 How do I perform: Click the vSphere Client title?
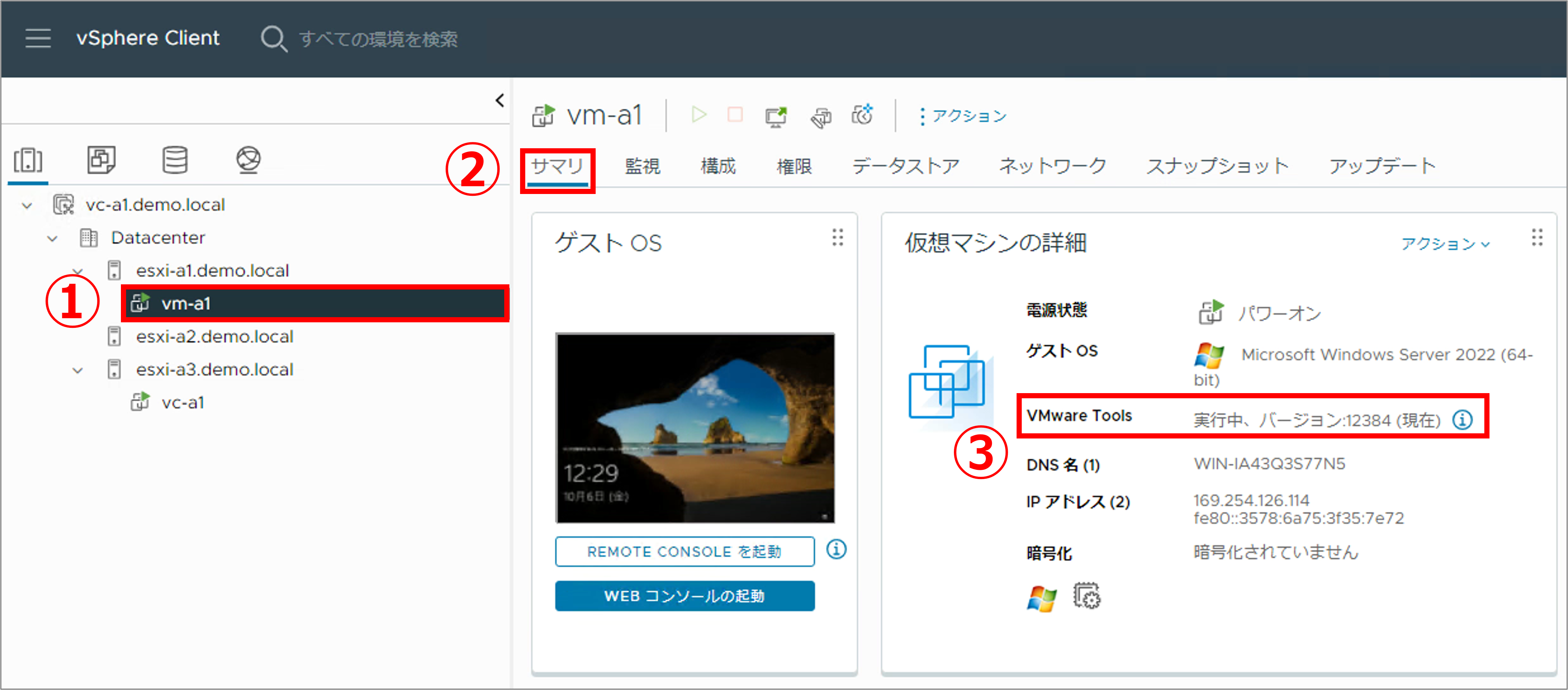click(x=148, y=38)
